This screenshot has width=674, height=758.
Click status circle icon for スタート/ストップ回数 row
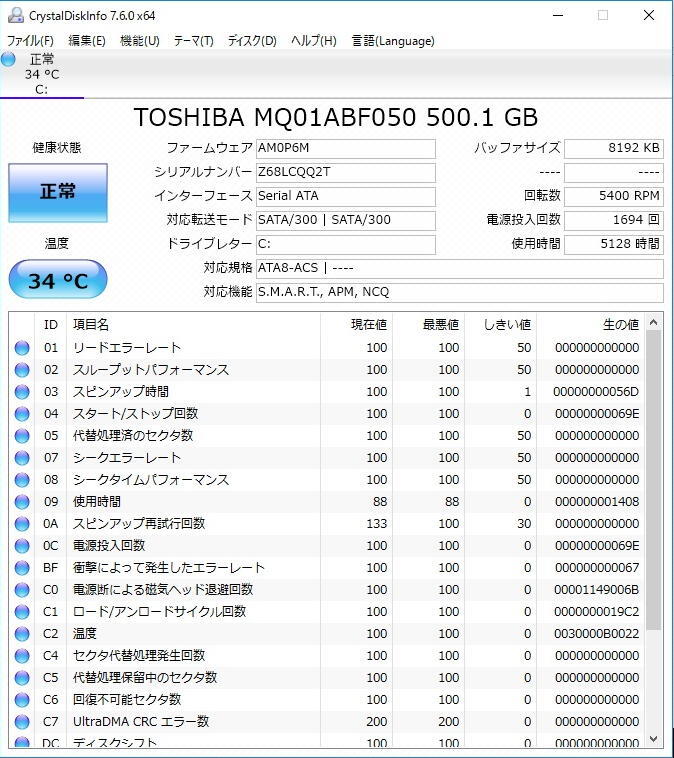tap(22, 414)
